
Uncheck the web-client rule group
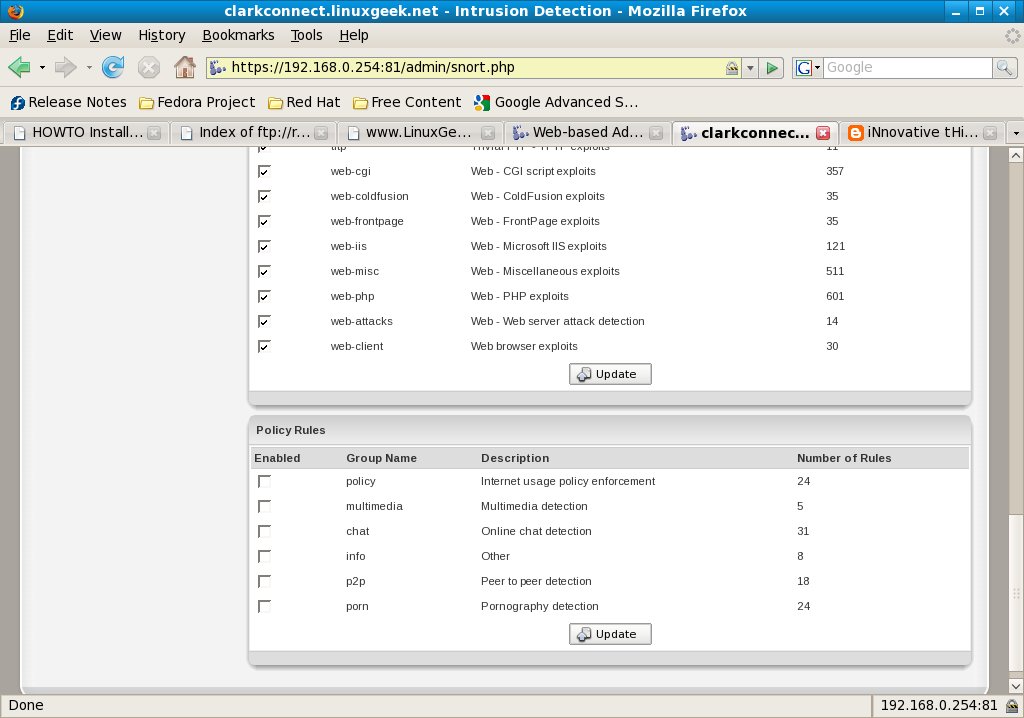(264, 346)
